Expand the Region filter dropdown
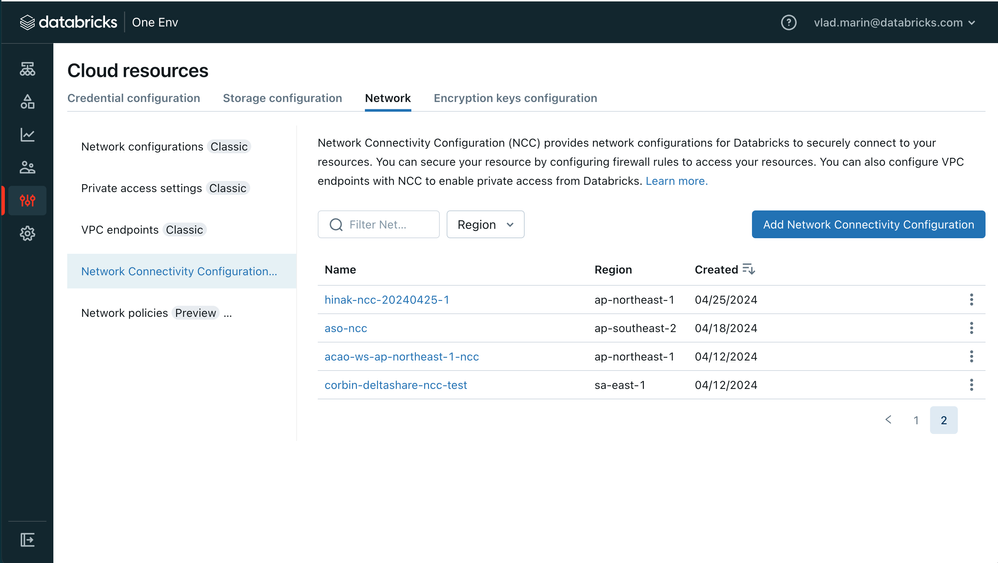 point(485,225)
